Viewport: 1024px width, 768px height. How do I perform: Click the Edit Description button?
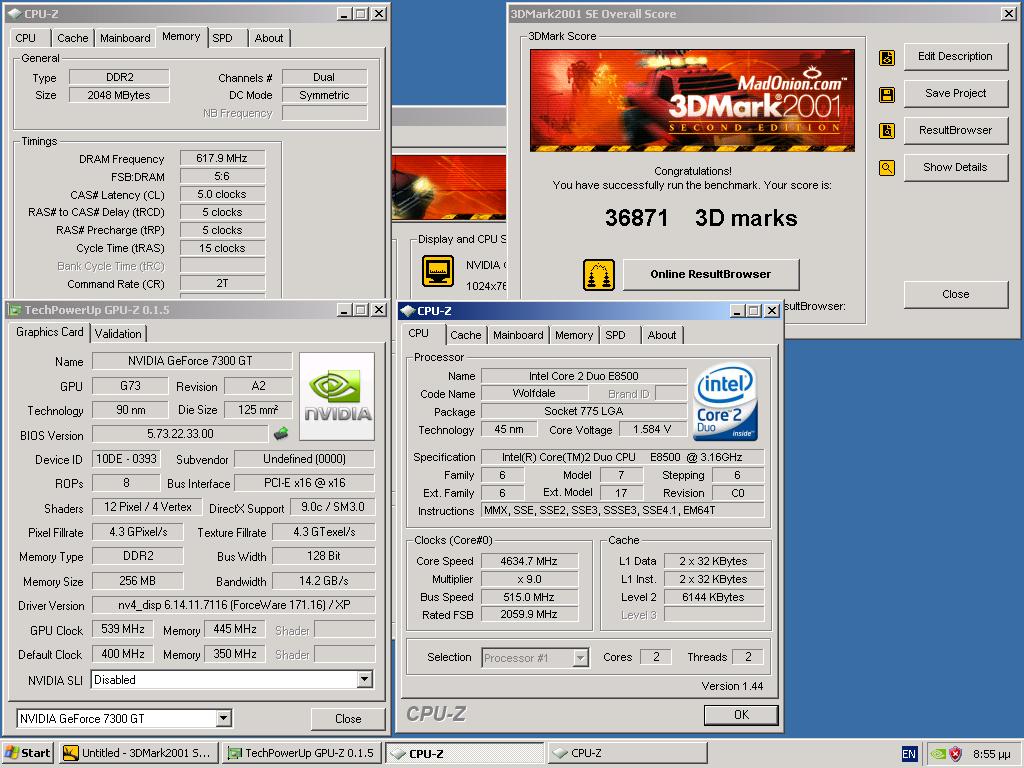(955, 56)
